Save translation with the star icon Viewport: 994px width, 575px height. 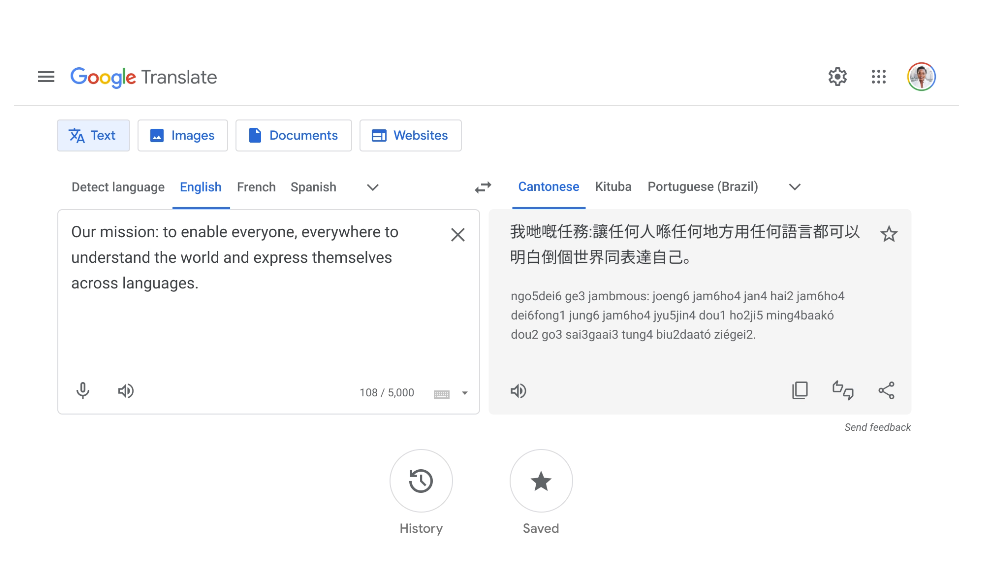coord(888,234)
